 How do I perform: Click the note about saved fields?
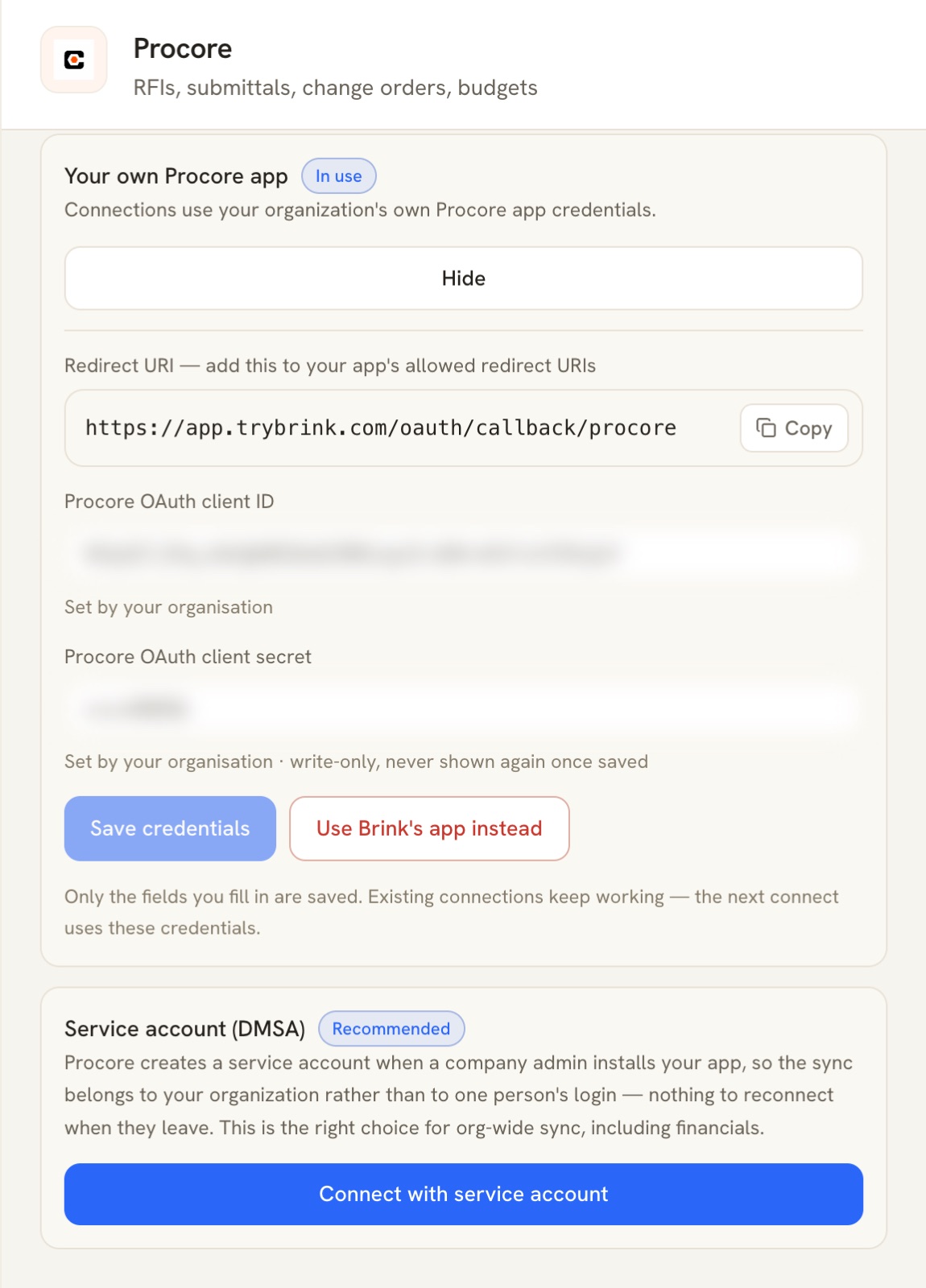pos(452,912)
